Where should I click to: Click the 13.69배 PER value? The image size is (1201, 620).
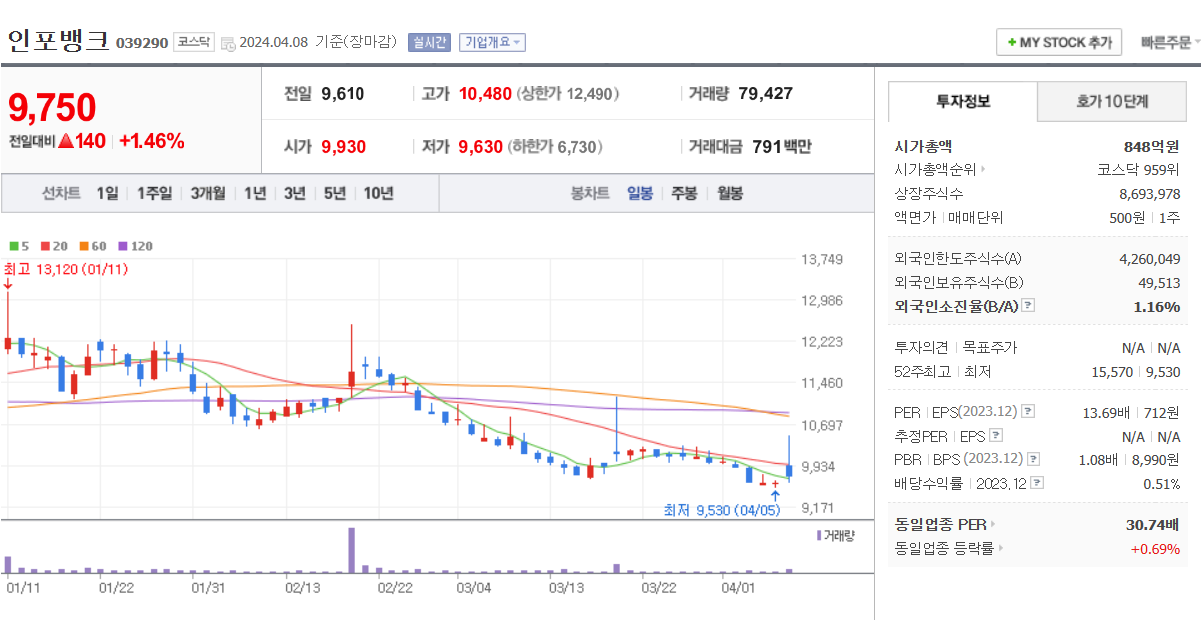click(x=1105, y=412)
